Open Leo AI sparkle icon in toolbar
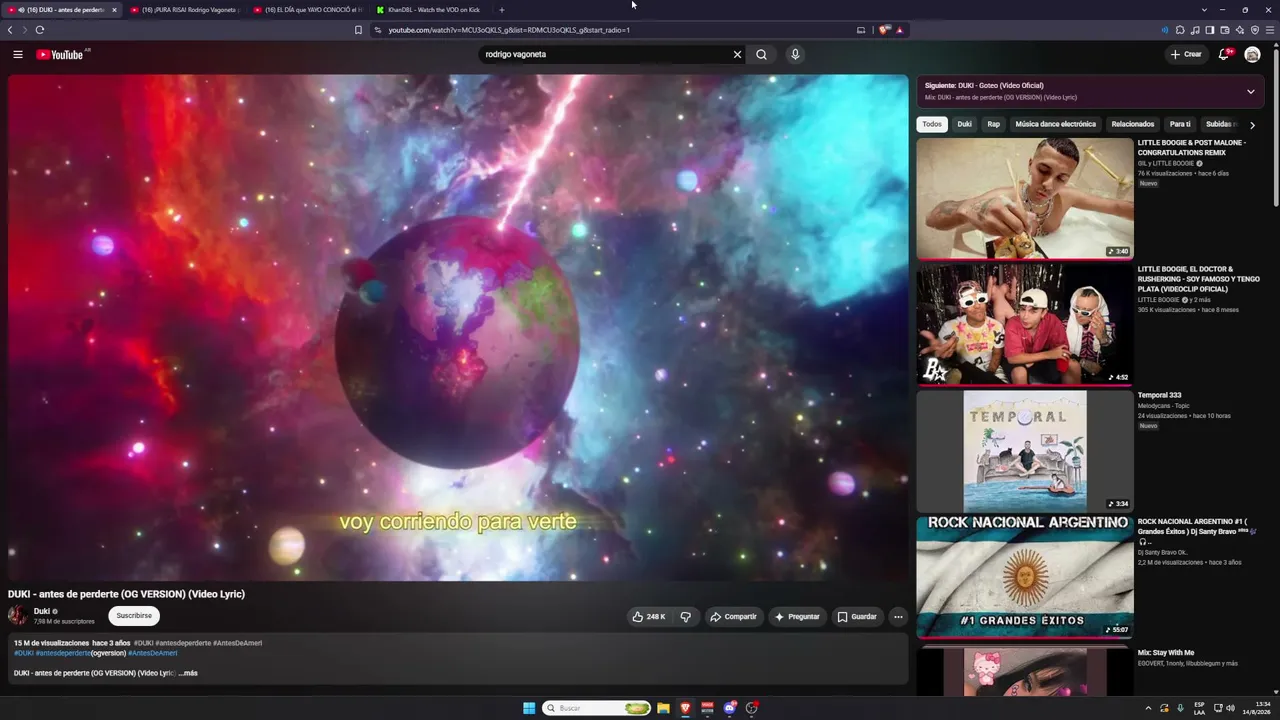The width and height of the screenshot is (1280, 720). (x=1240, y=30)
